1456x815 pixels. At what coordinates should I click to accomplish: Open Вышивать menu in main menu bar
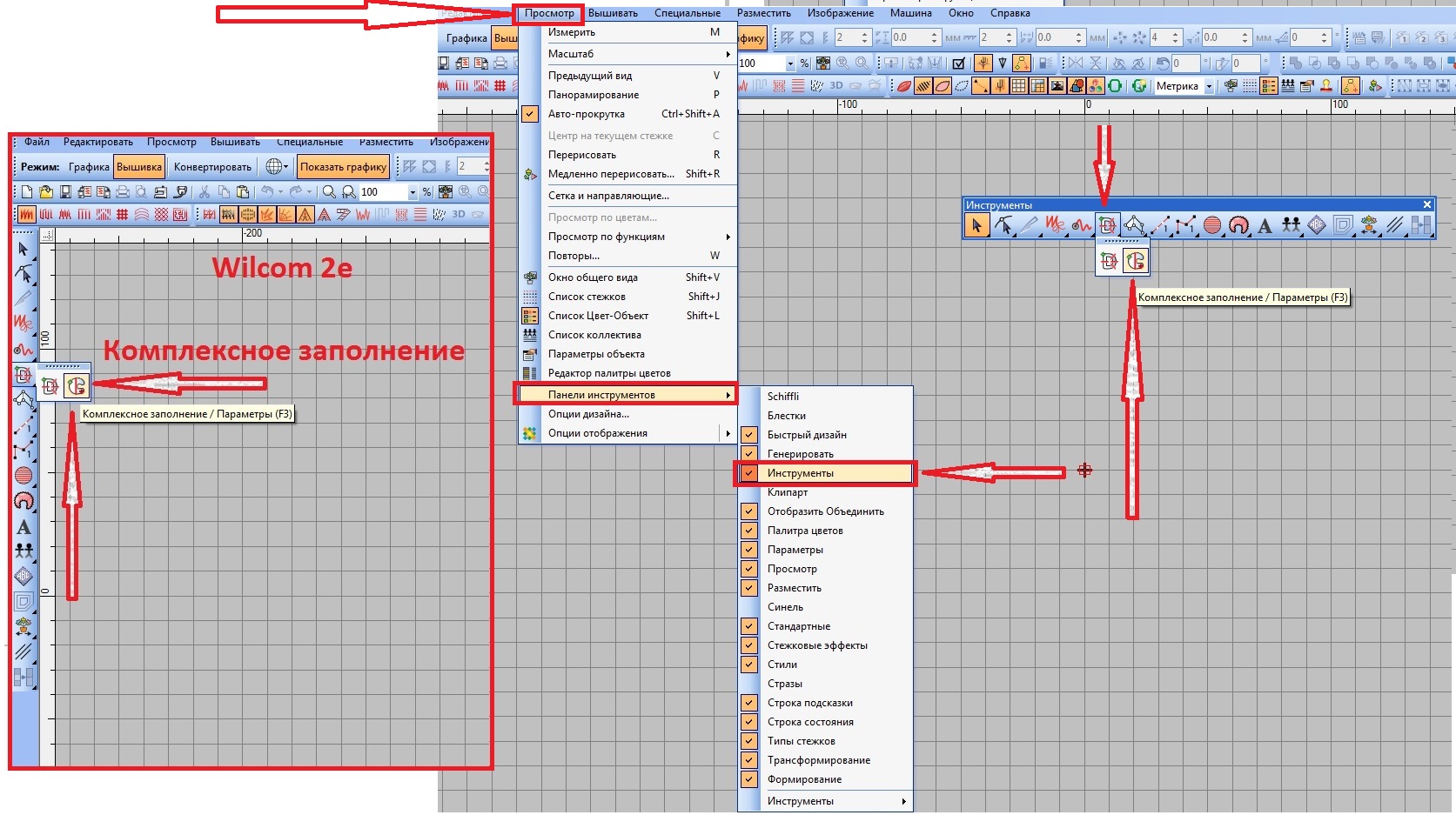613,13
